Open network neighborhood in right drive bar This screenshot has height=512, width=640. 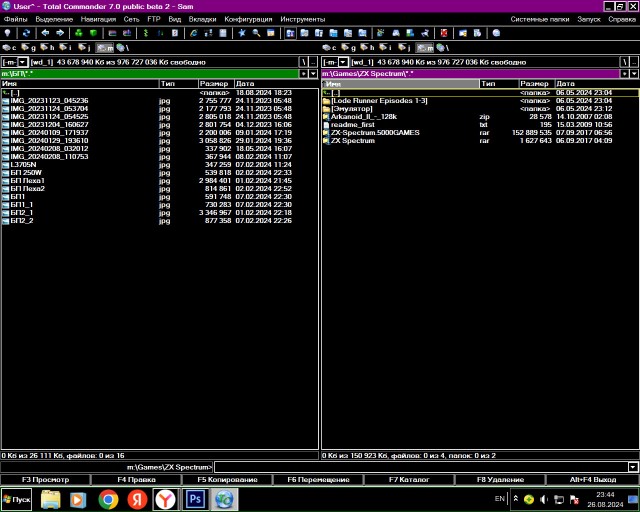click(x=443, y=48)
